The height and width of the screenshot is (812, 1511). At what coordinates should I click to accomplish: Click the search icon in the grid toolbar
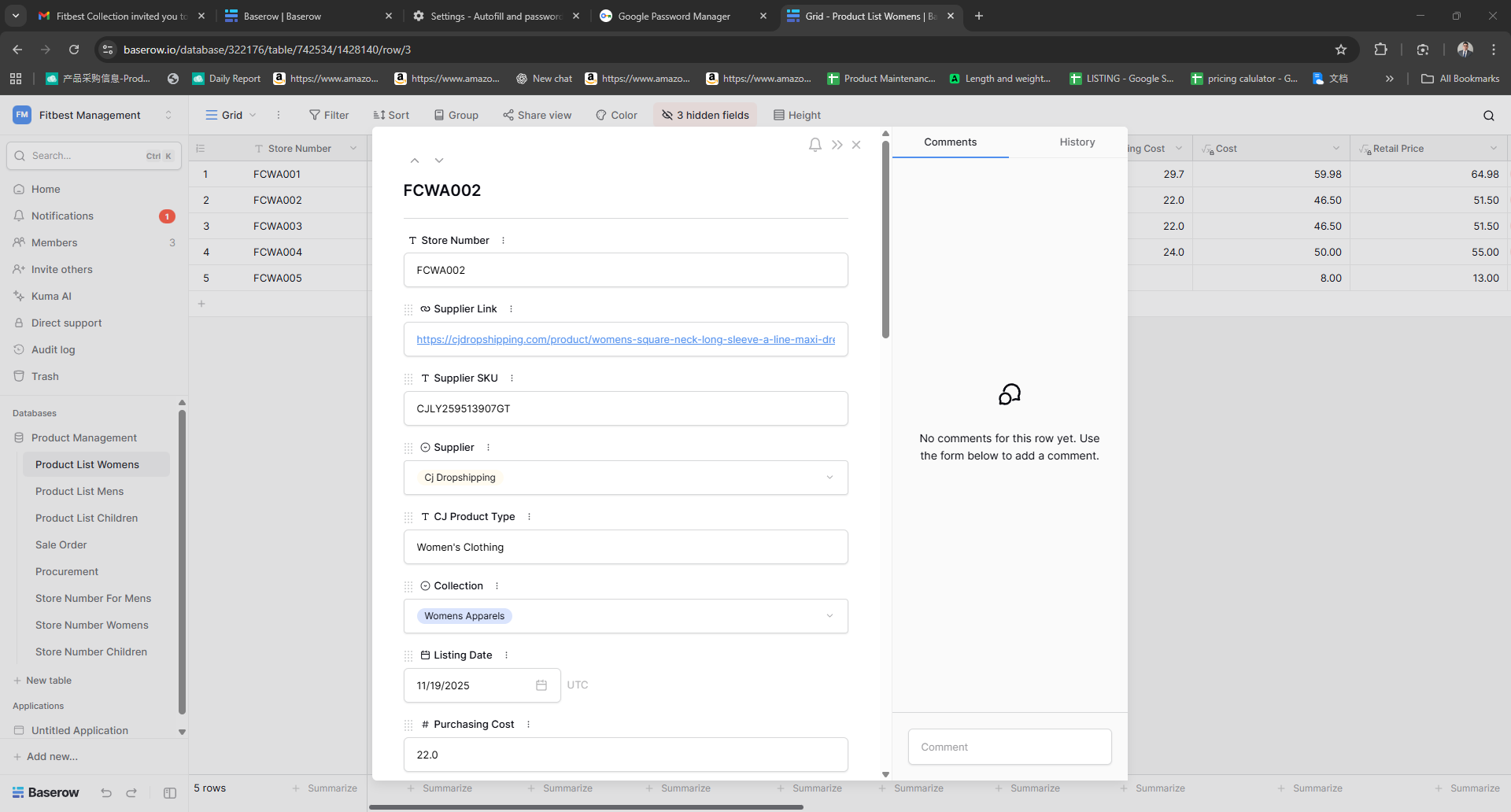point(1488,116)
